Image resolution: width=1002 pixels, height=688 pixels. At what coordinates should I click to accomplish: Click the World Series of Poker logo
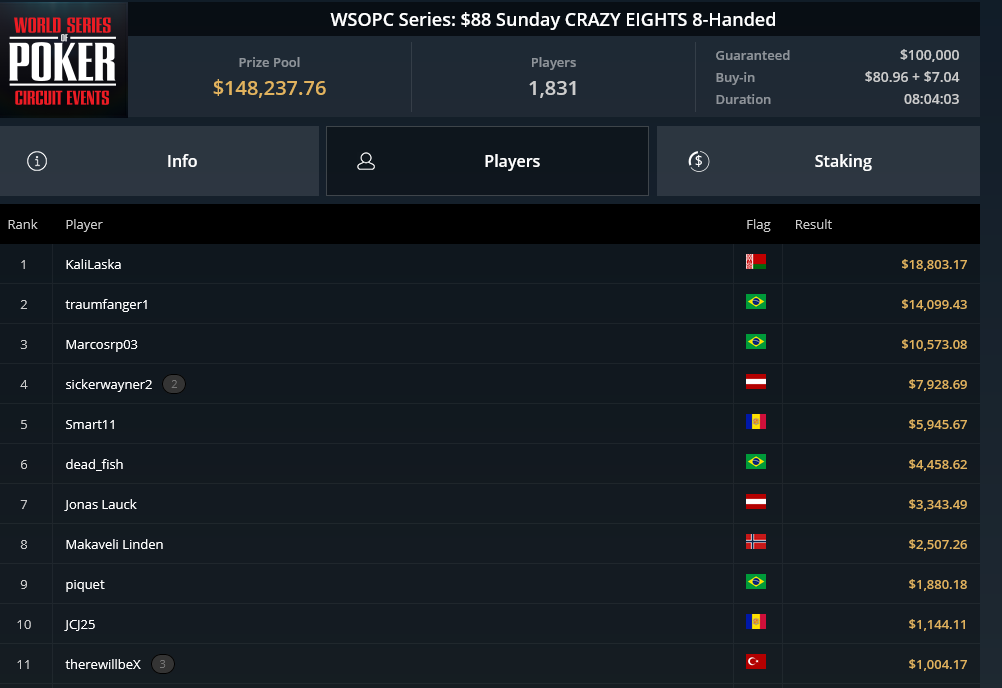click(x=63, y=59)
